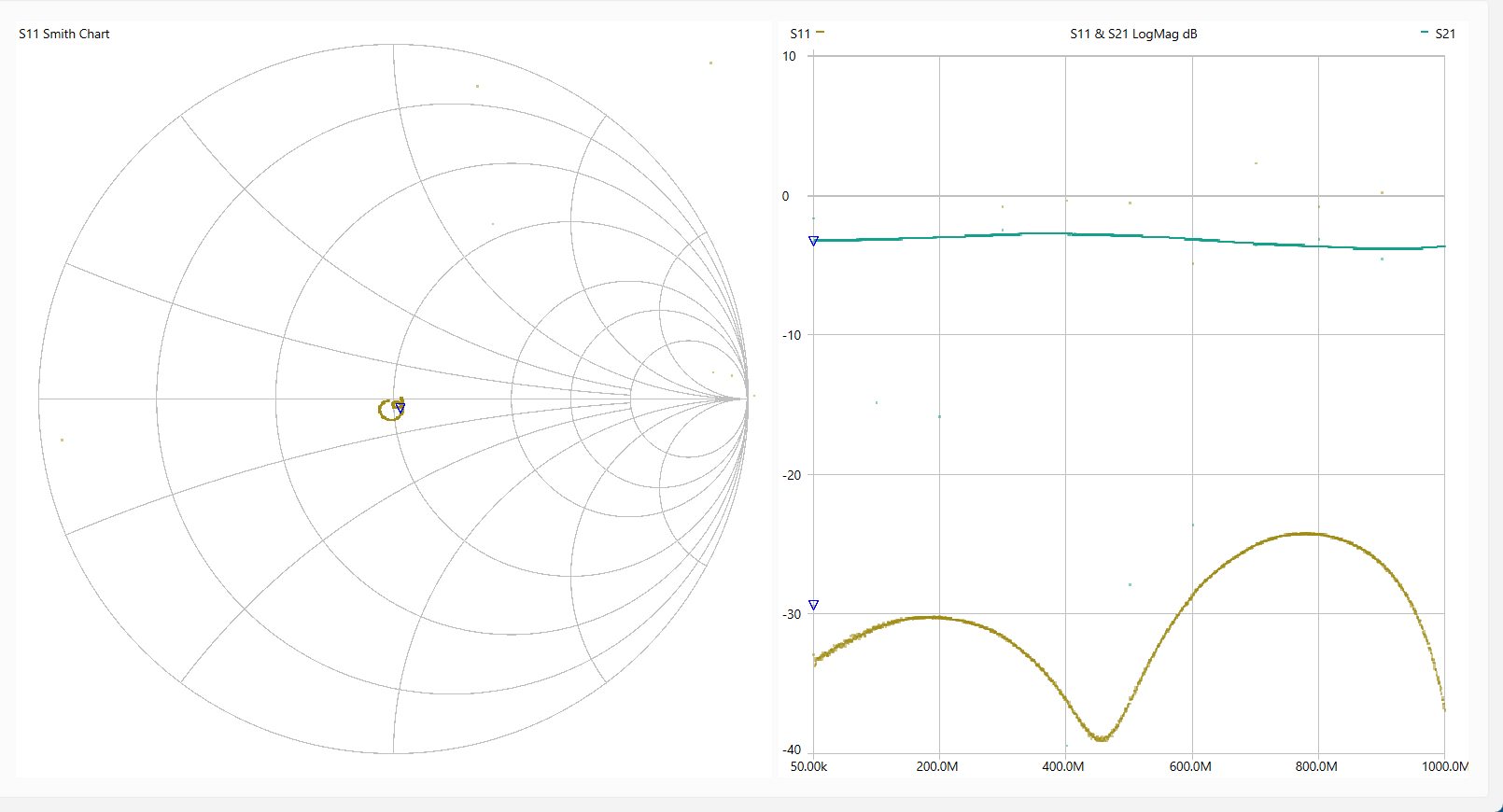Click the S11 legend label
This screenshot has height=812, width=1503.
tap(799, 34)
